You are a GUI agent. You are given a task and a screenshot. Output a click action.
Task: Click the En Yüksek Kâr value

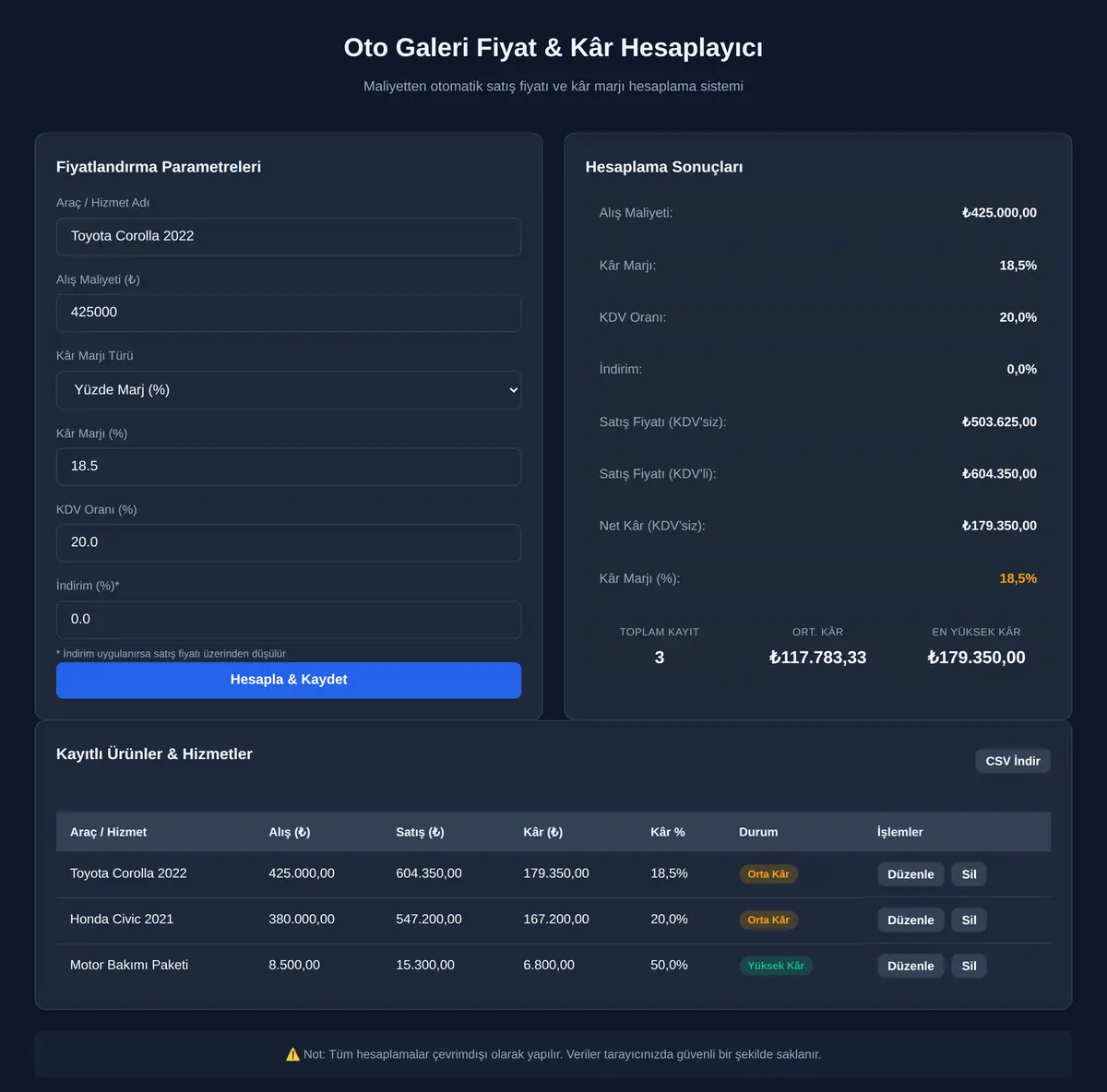coord(977,658)
